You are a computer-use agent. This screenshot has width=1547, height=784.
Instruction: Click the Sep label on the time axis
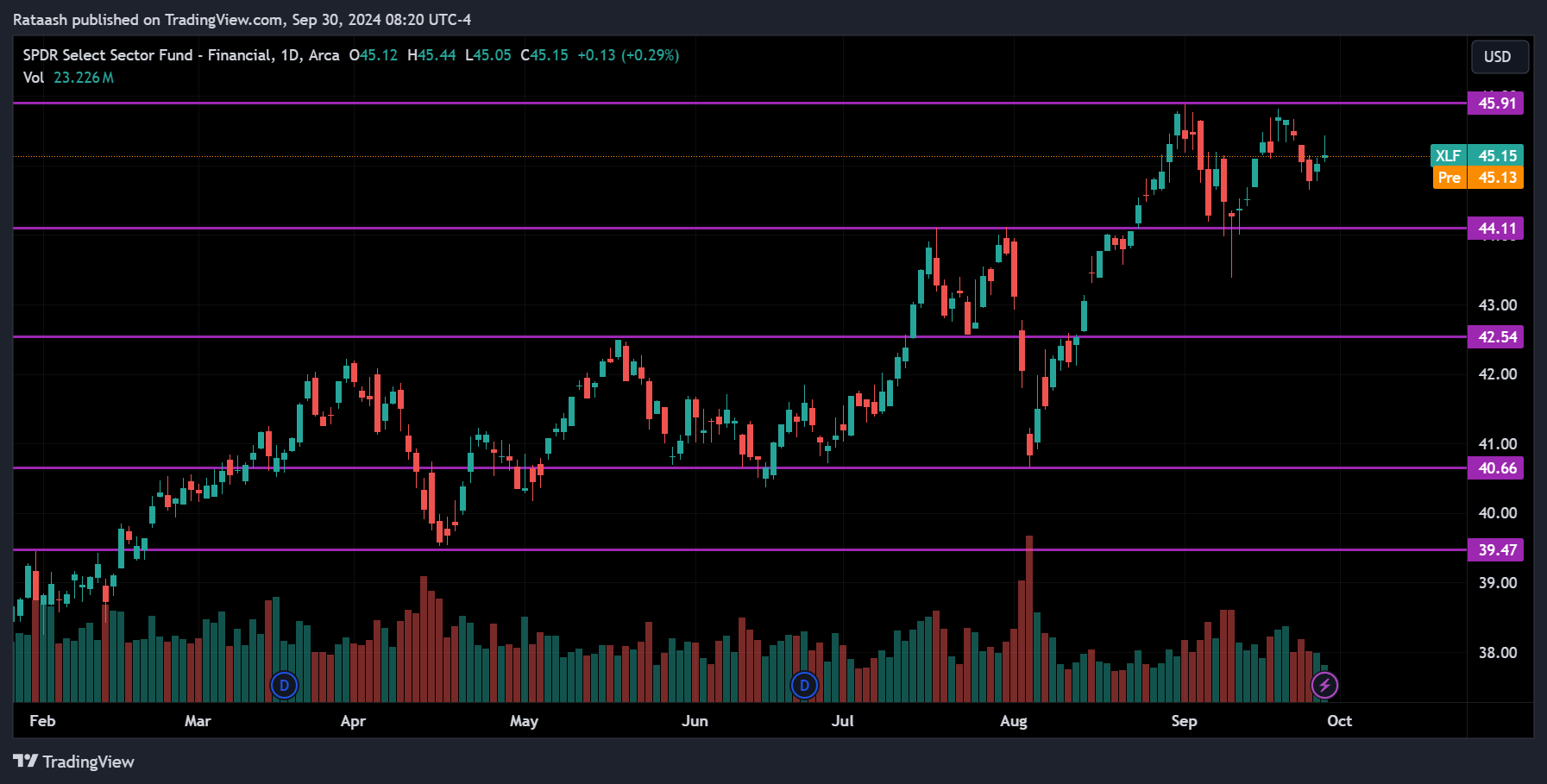[x=1184, y=721]
